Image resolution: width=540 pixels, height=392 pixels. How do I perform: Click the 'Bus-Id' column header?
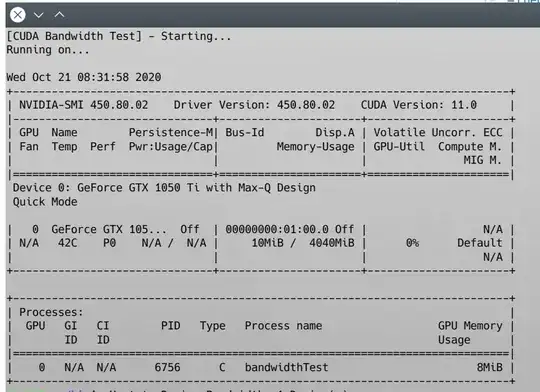pyautogui.click(x=245, y=132)
